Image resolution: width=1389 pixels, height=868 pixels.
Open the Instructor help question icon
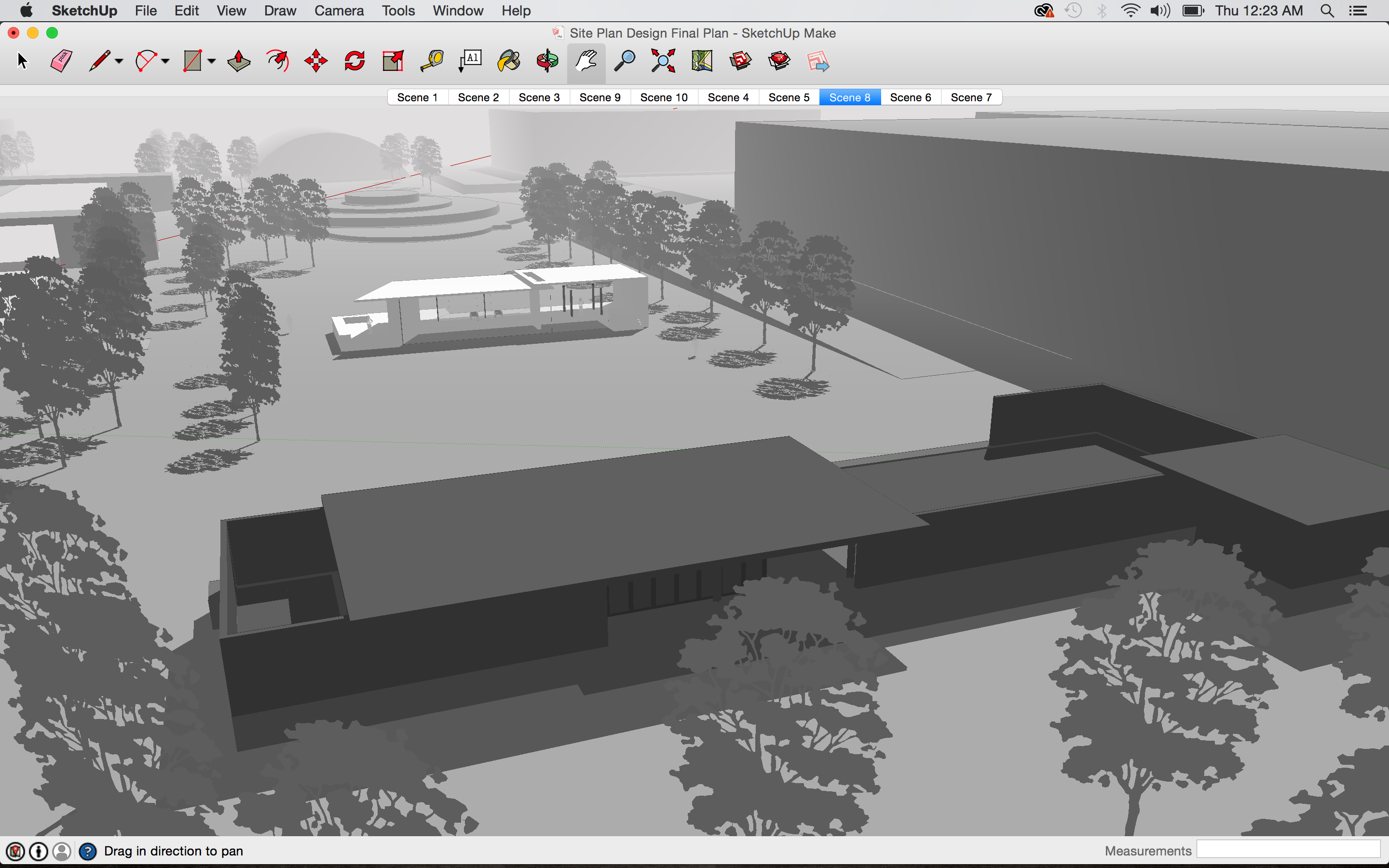87,851
